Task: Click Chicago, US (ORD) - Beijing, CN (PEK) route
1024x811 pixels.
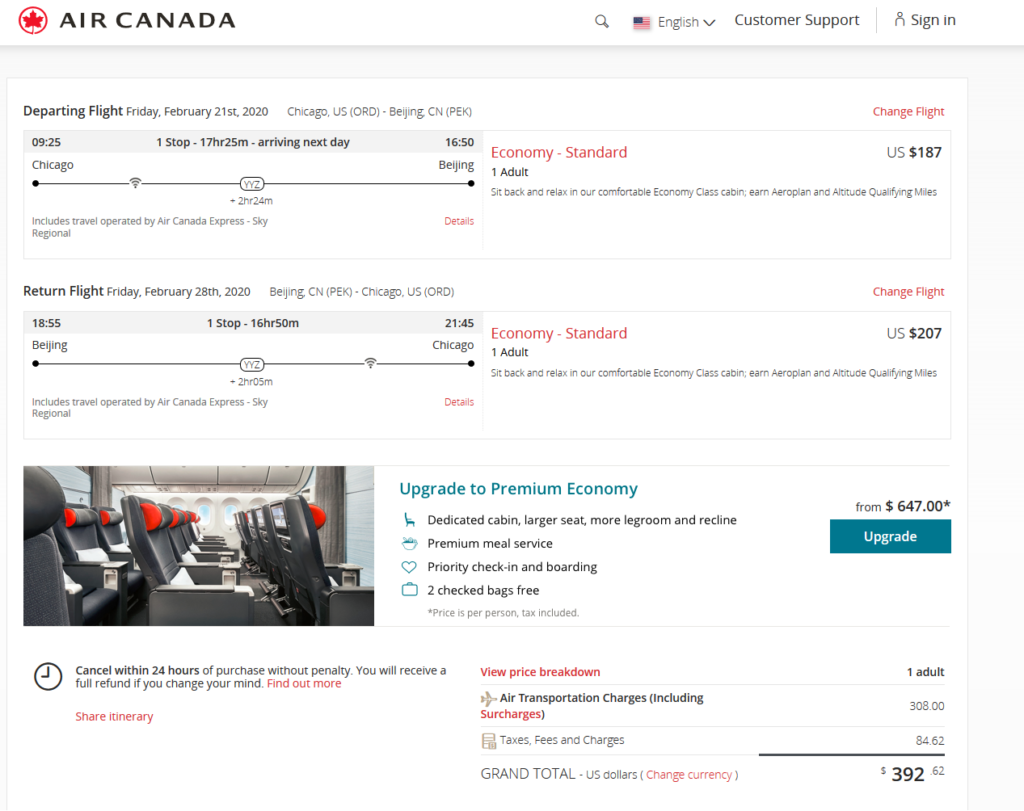Action: [x=379, y=112]
